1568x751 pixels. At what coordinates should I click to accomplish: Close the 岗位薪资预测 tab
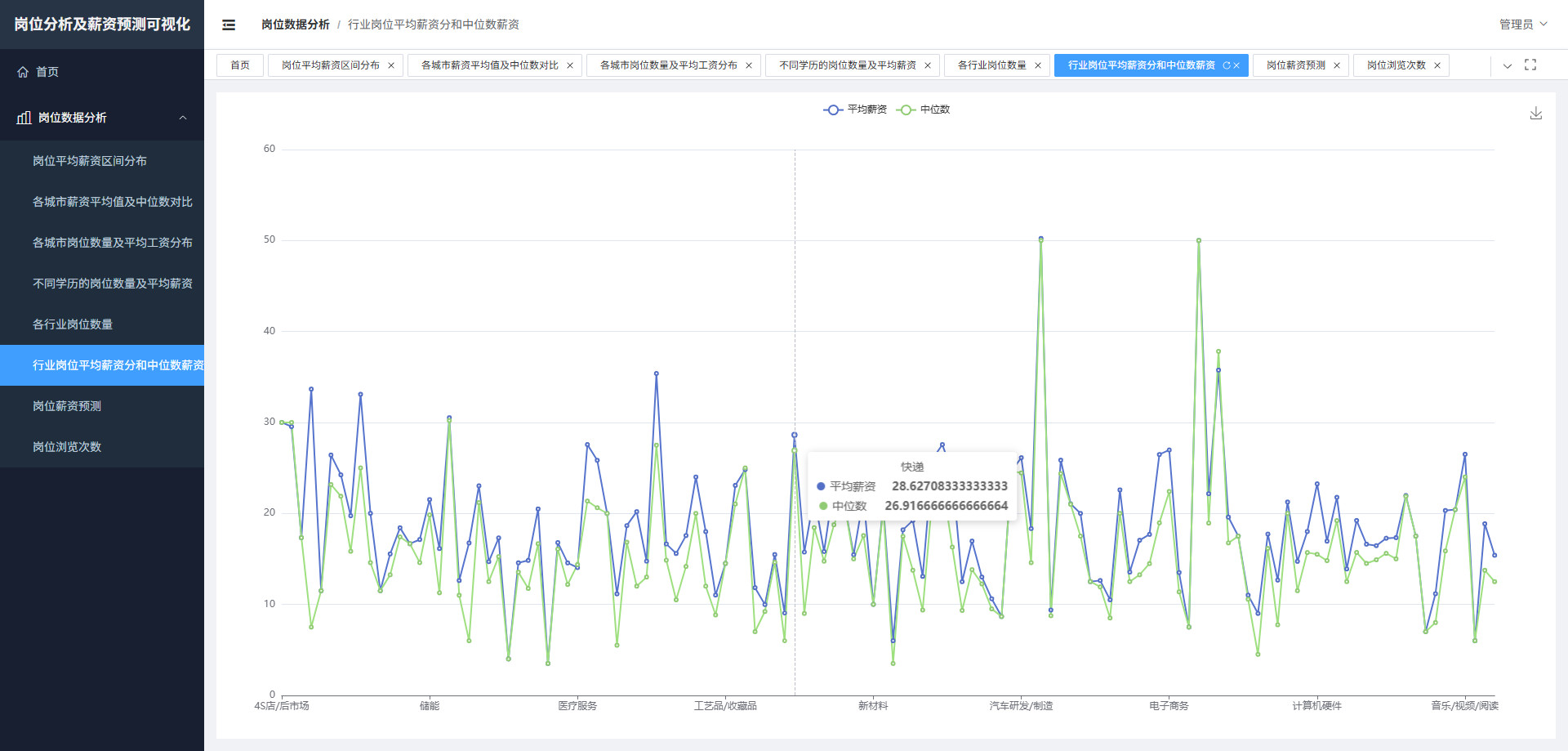pos(1337,65)
